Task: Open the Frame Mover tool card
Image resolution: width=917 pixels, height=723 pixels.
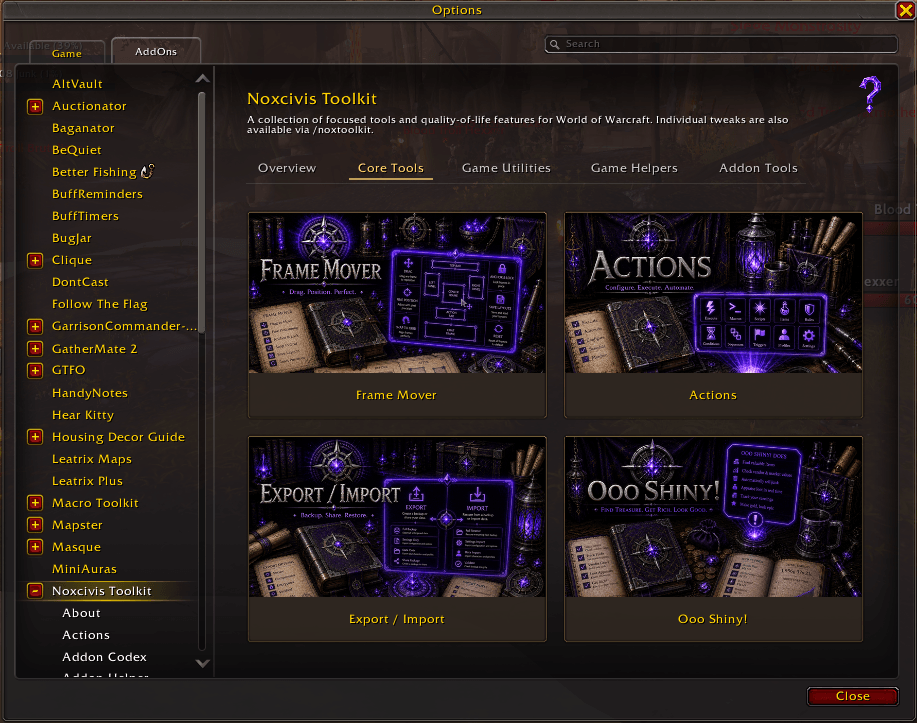Action: [x=397, y=315]
